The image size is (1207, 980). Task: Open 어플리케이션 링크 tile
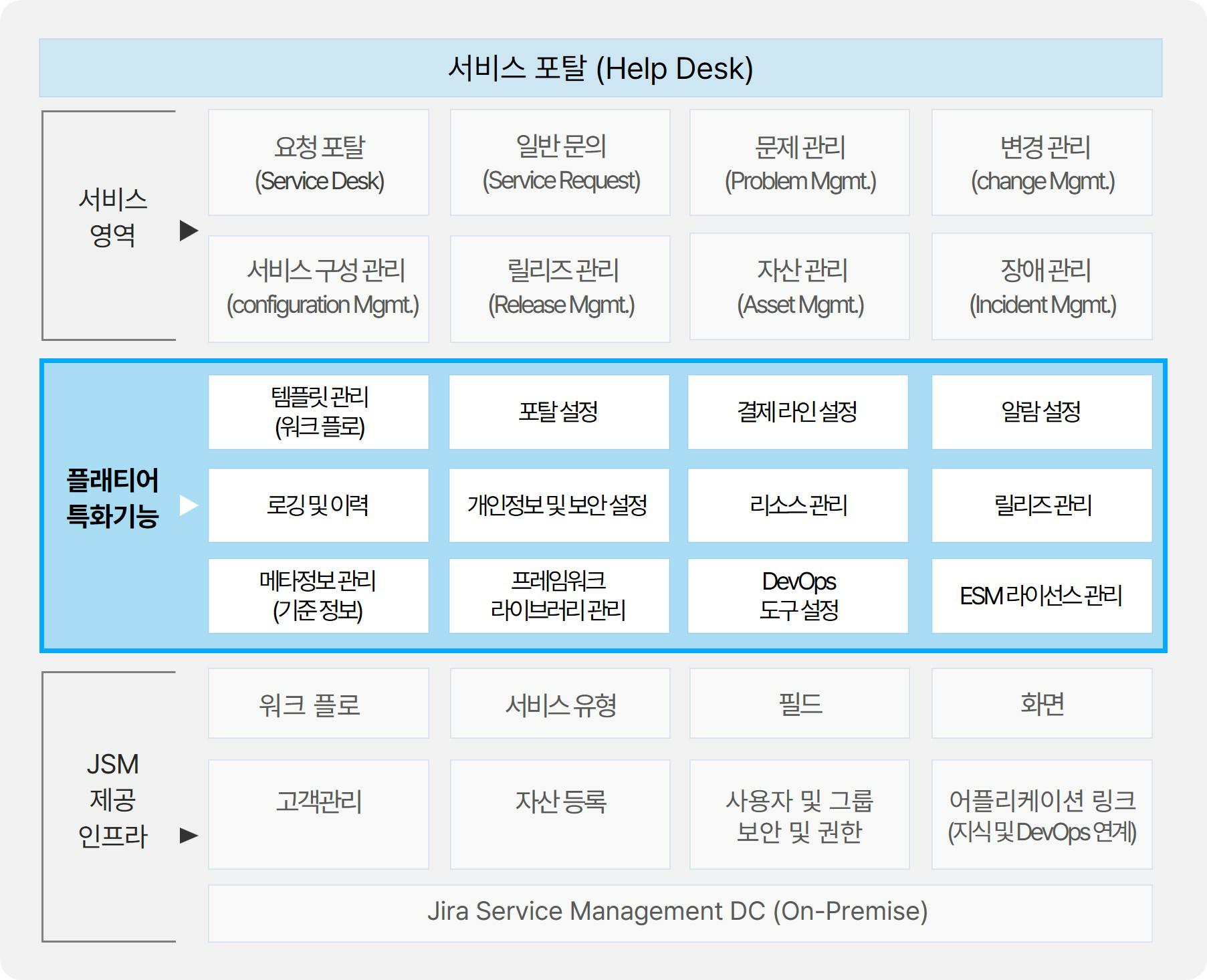click(x=1042, y=815)
